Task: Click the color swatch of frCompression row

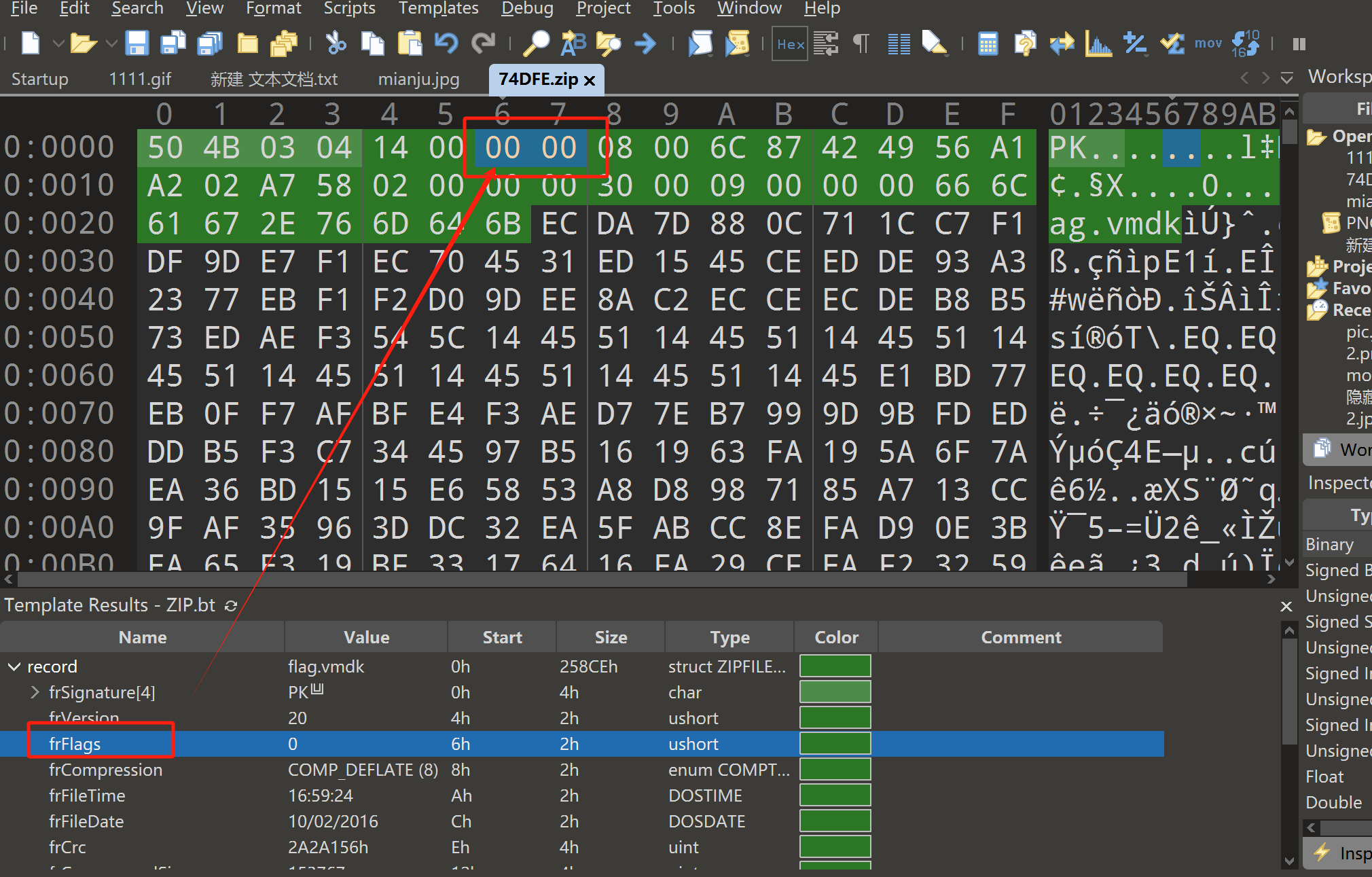Action: click(x=835, y=770)
